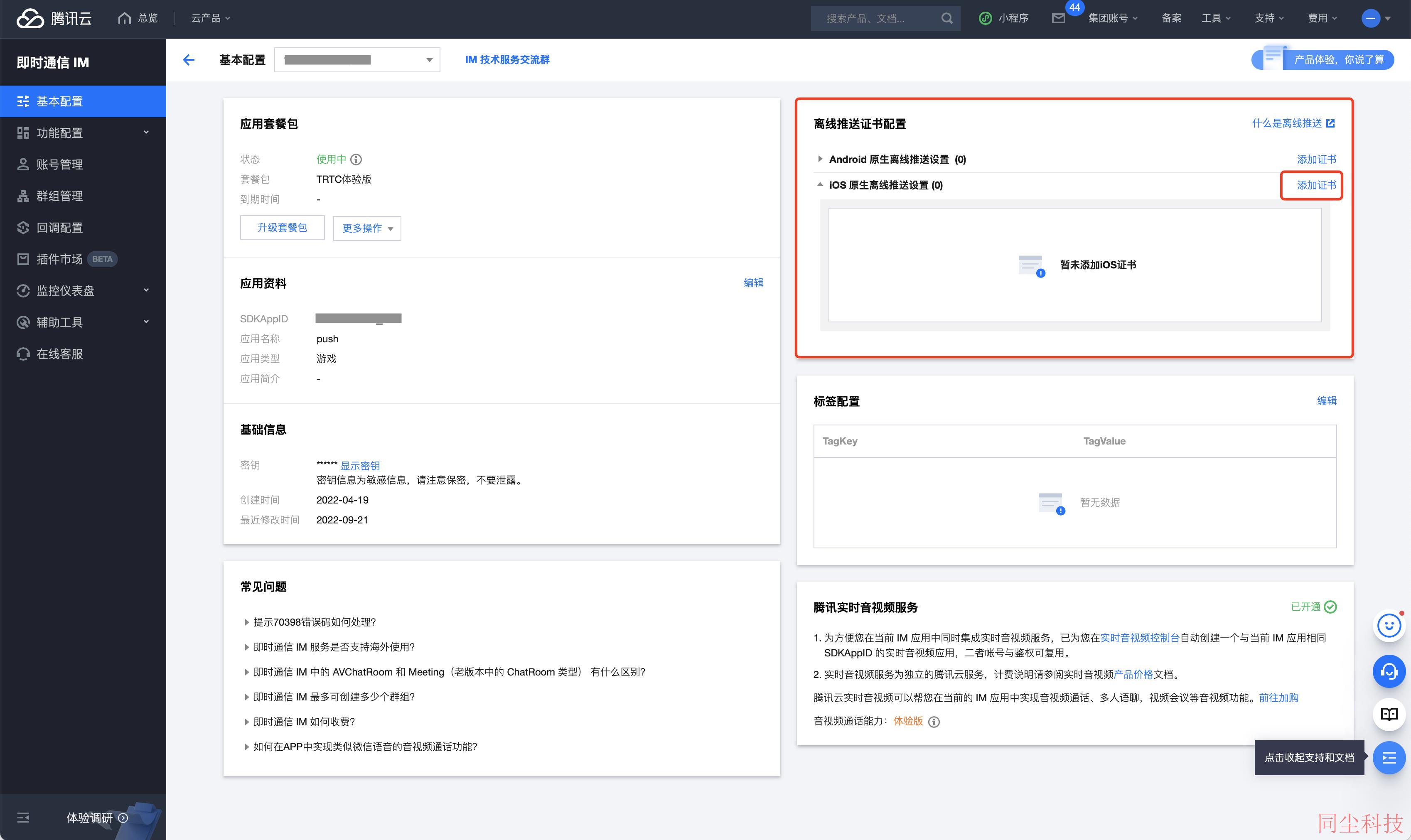Open IM 技术服务交流群 link
The image size is (1411, 840).
[x=507, y=59]
